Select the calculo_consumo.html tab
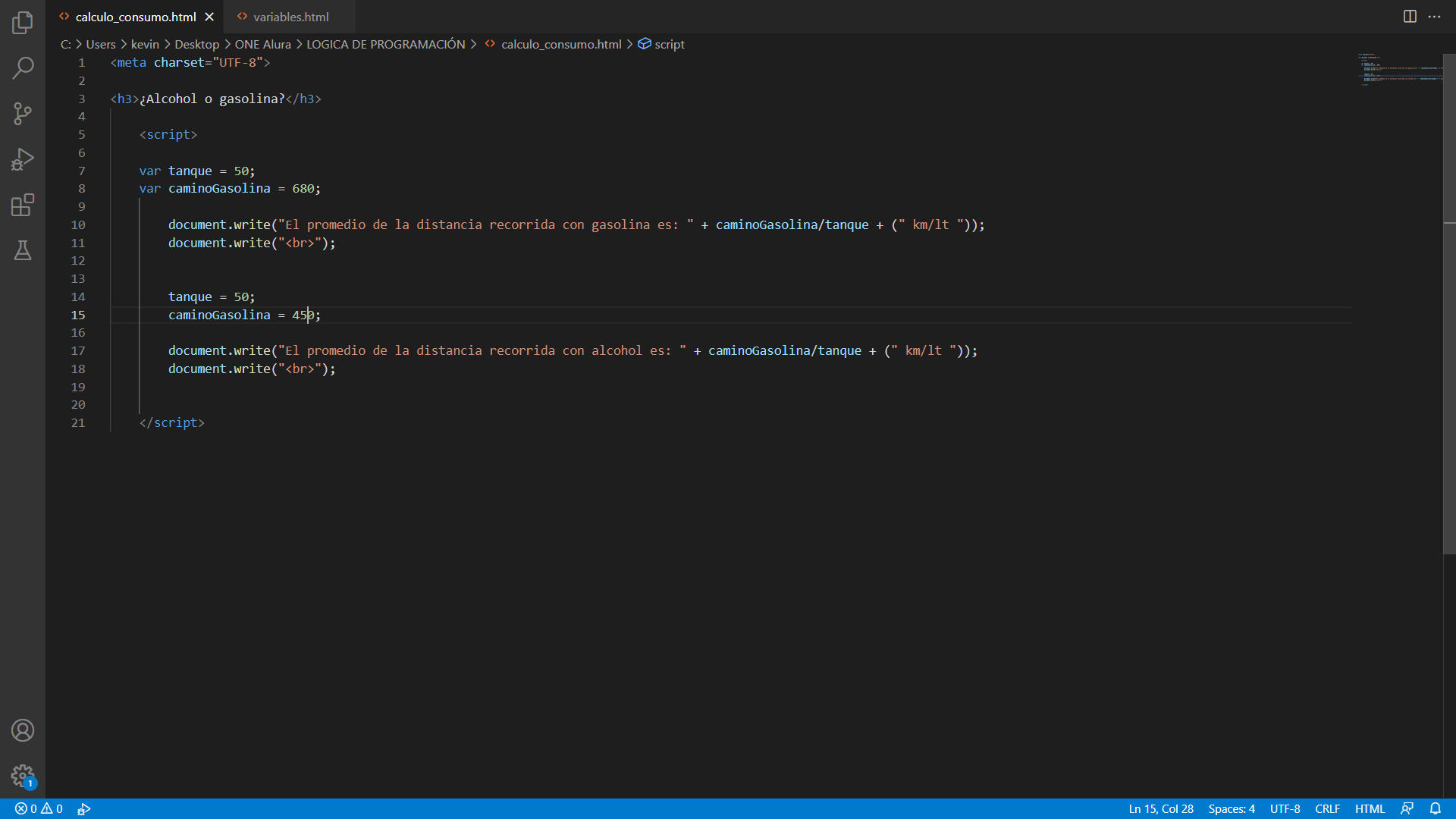Image resolution: width=1456 pixels, height=819 pixels. coord(135,17)
